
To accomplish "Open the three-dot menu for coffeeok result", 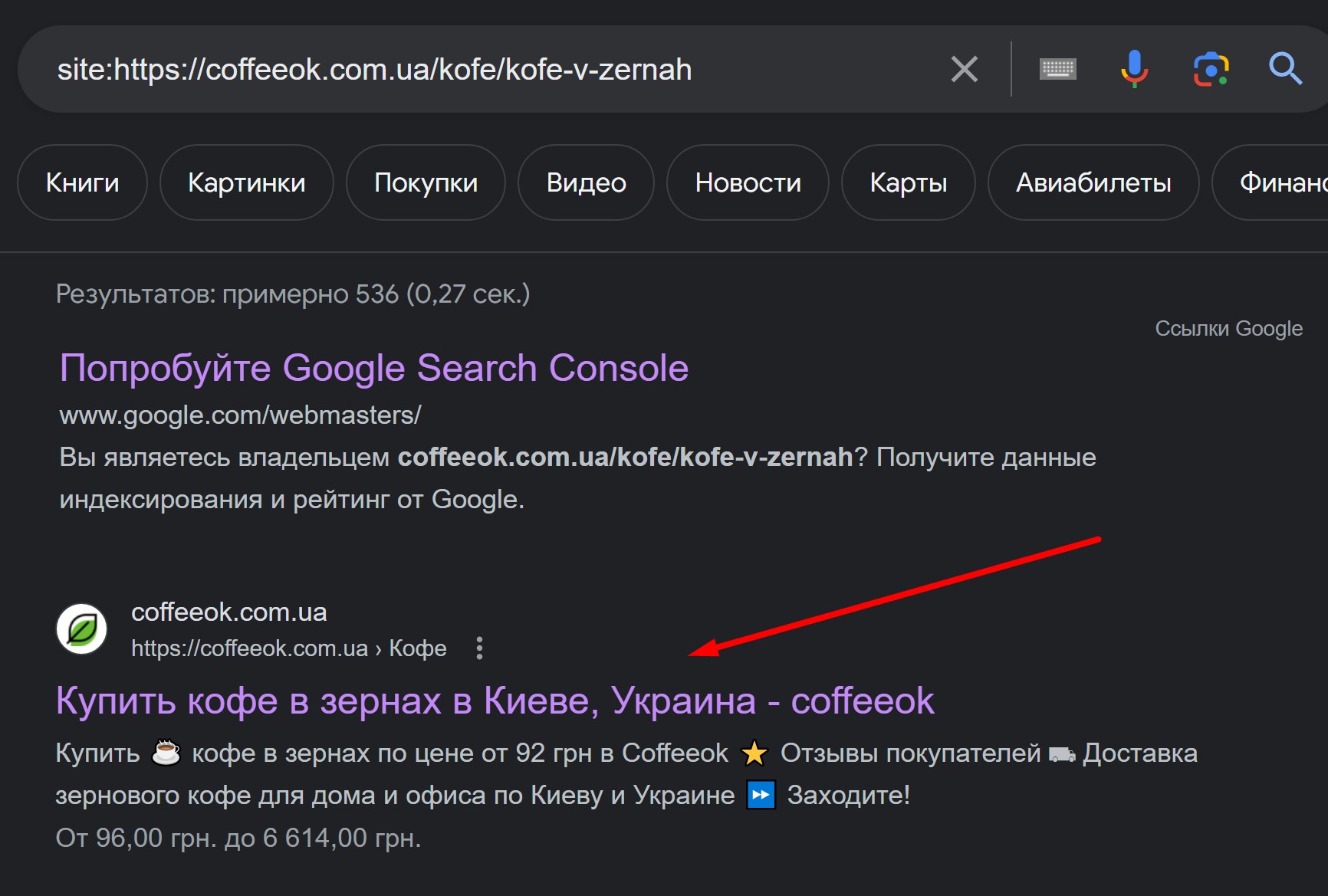I will pos(479,648).
